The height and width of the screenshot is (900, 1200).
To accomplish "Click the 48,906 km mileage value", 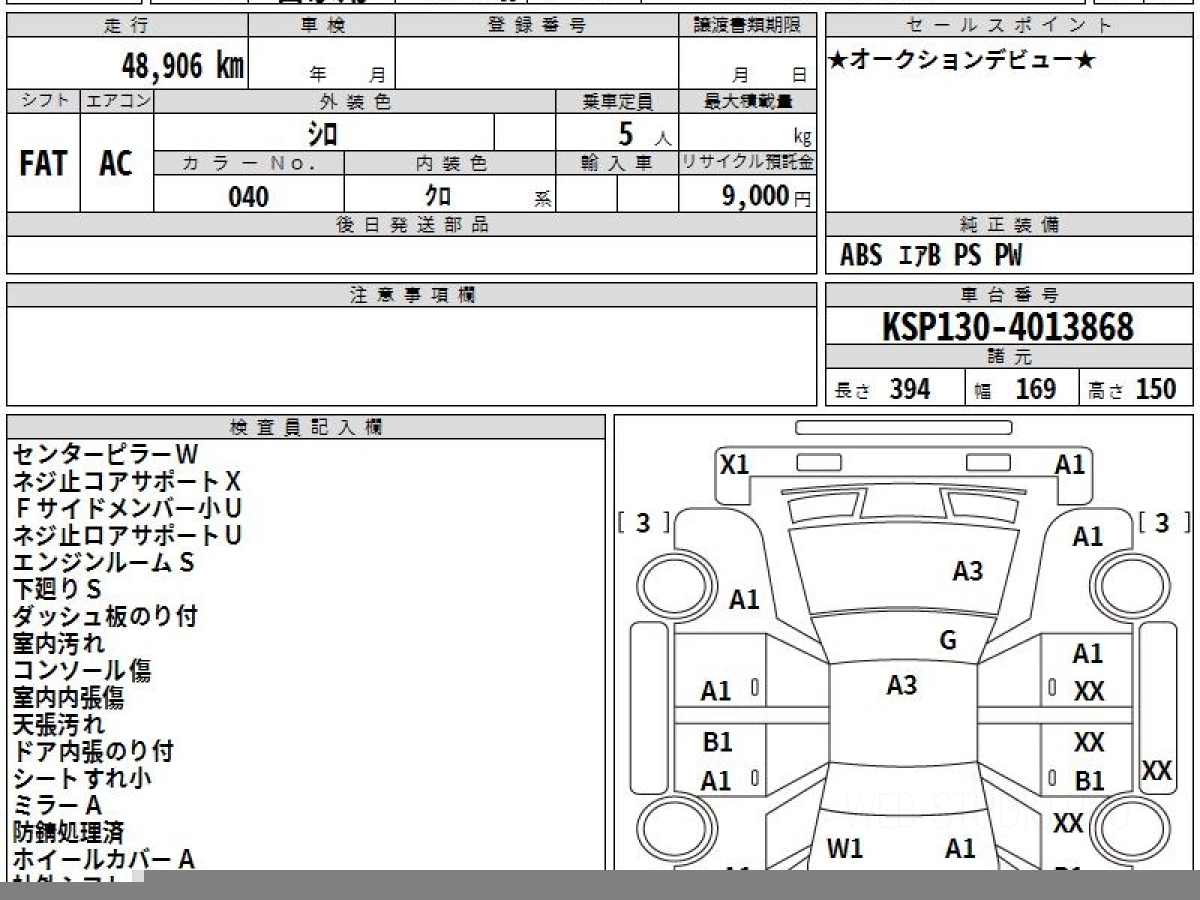I will [183, 67].
